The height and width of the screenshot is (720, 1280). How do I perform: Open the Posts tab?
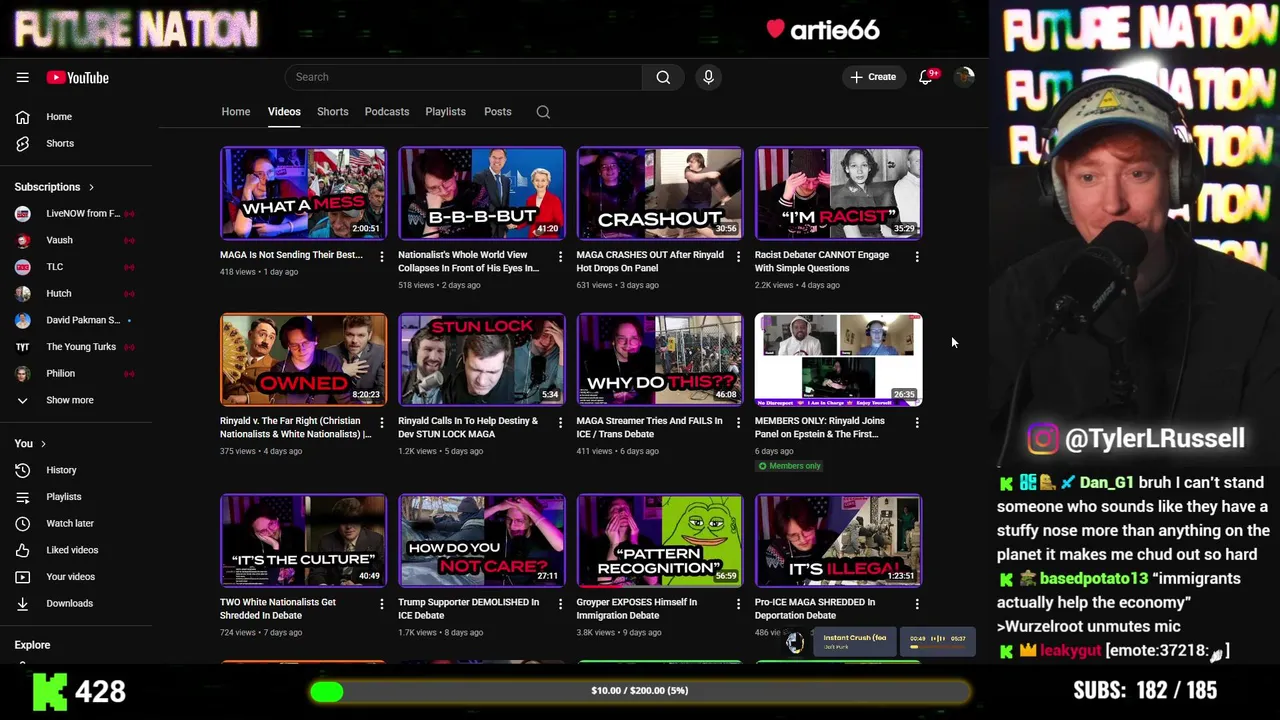point(498,112)
